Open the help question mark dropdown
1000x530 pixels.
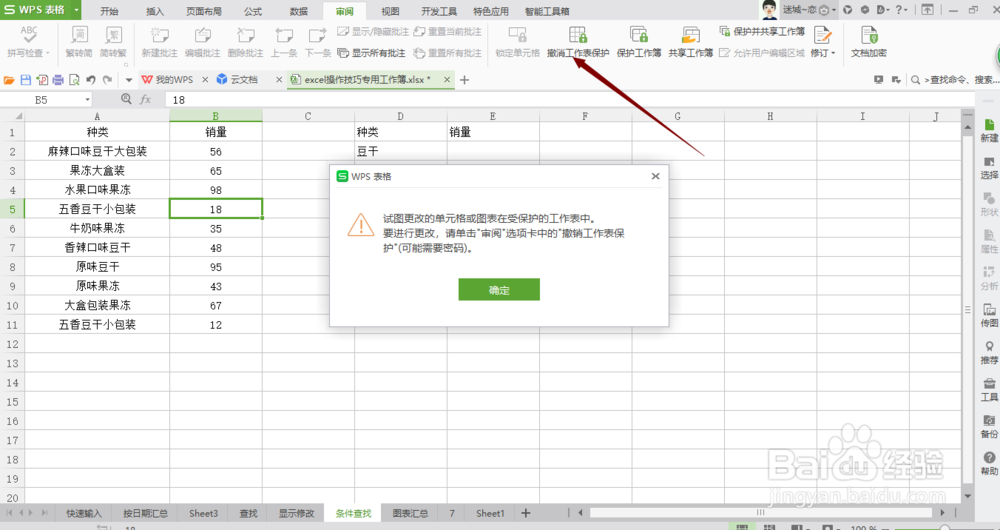(x=901, y=10)
